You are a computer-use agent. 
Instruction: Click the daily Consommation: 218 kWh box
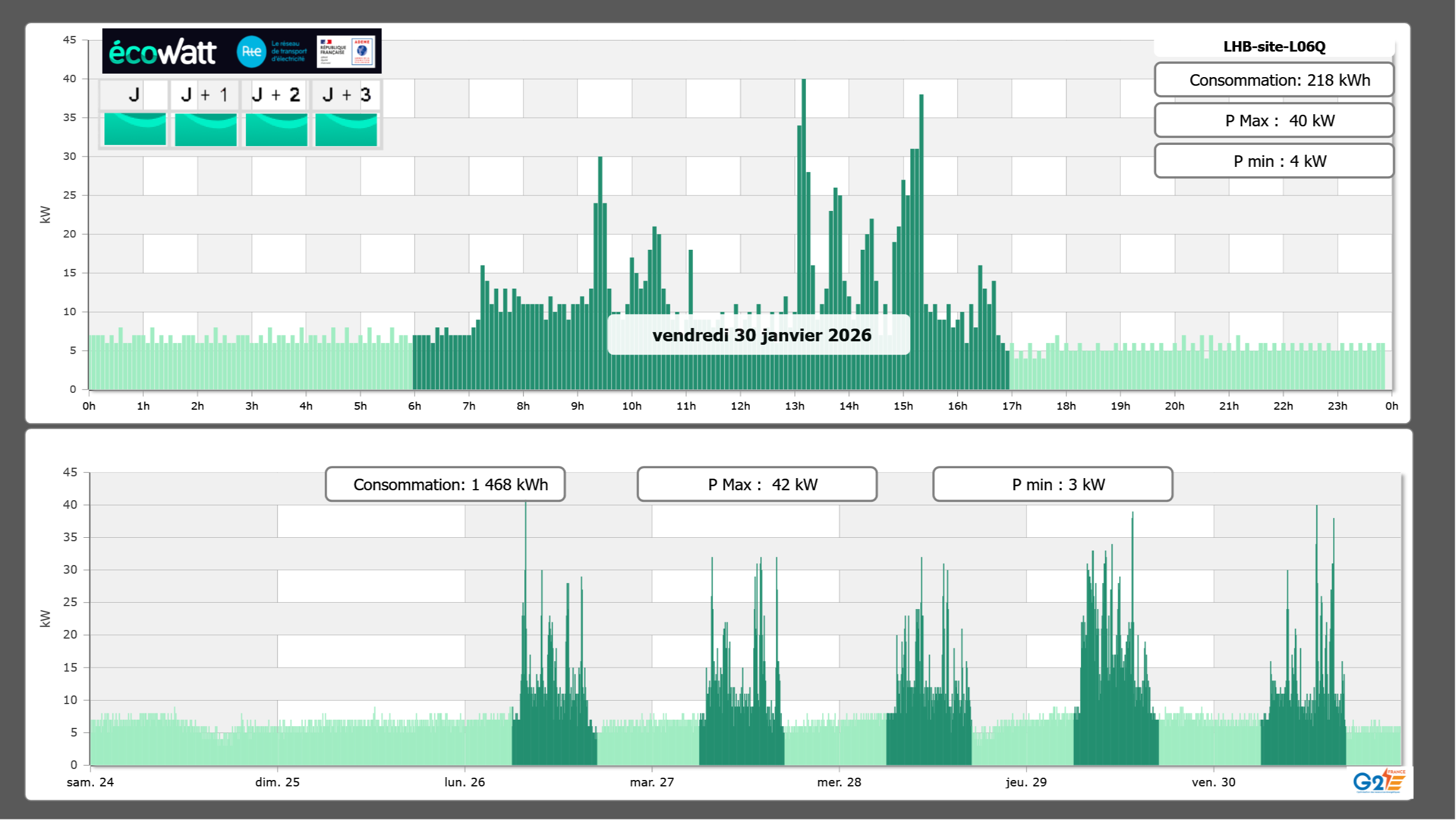click(x=1274, y=80)
